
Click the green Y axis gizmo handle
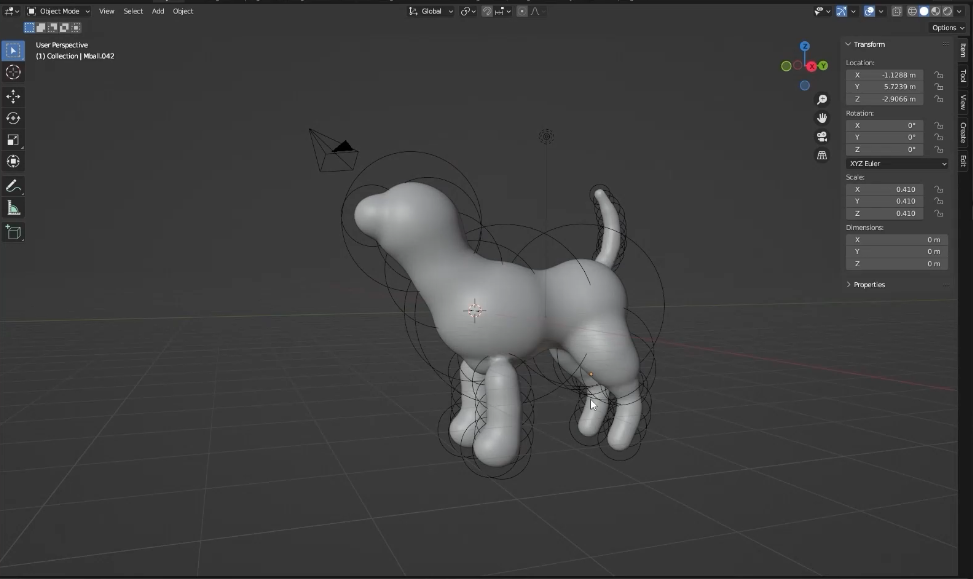(x=823, y=66)
